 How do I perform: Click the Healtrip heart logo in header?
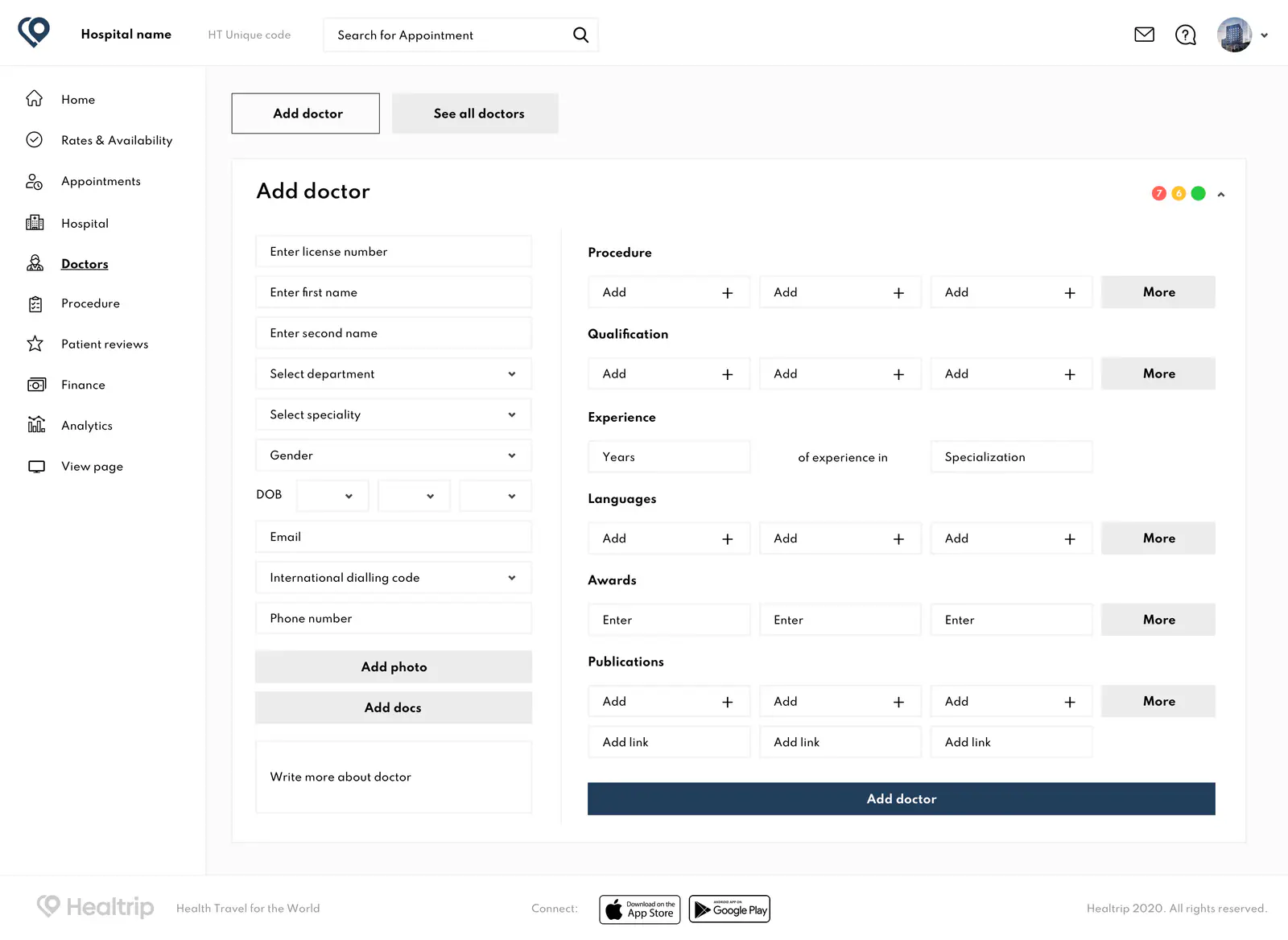coord(34,32)
